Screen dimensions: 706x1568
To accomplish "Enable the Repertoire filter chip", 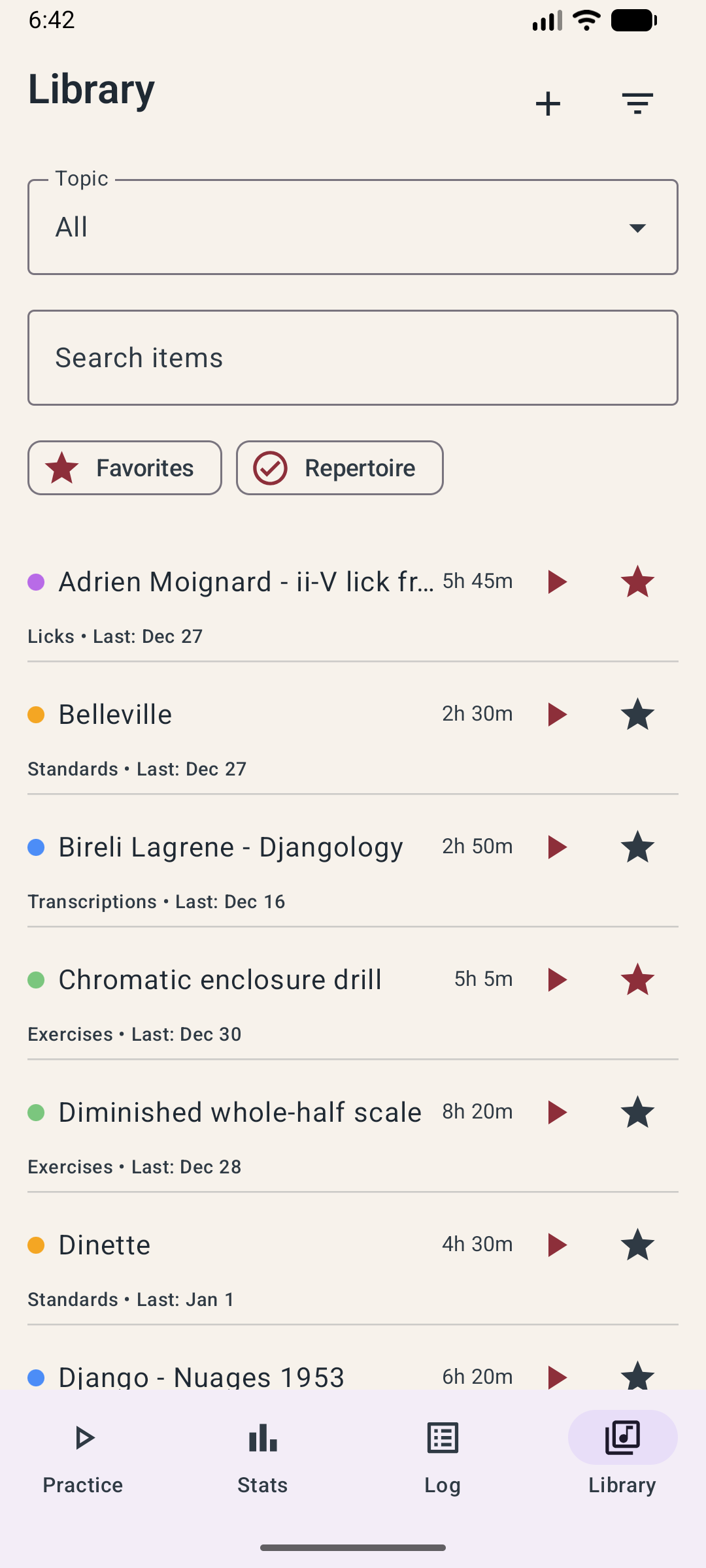I will click(339, 468).
